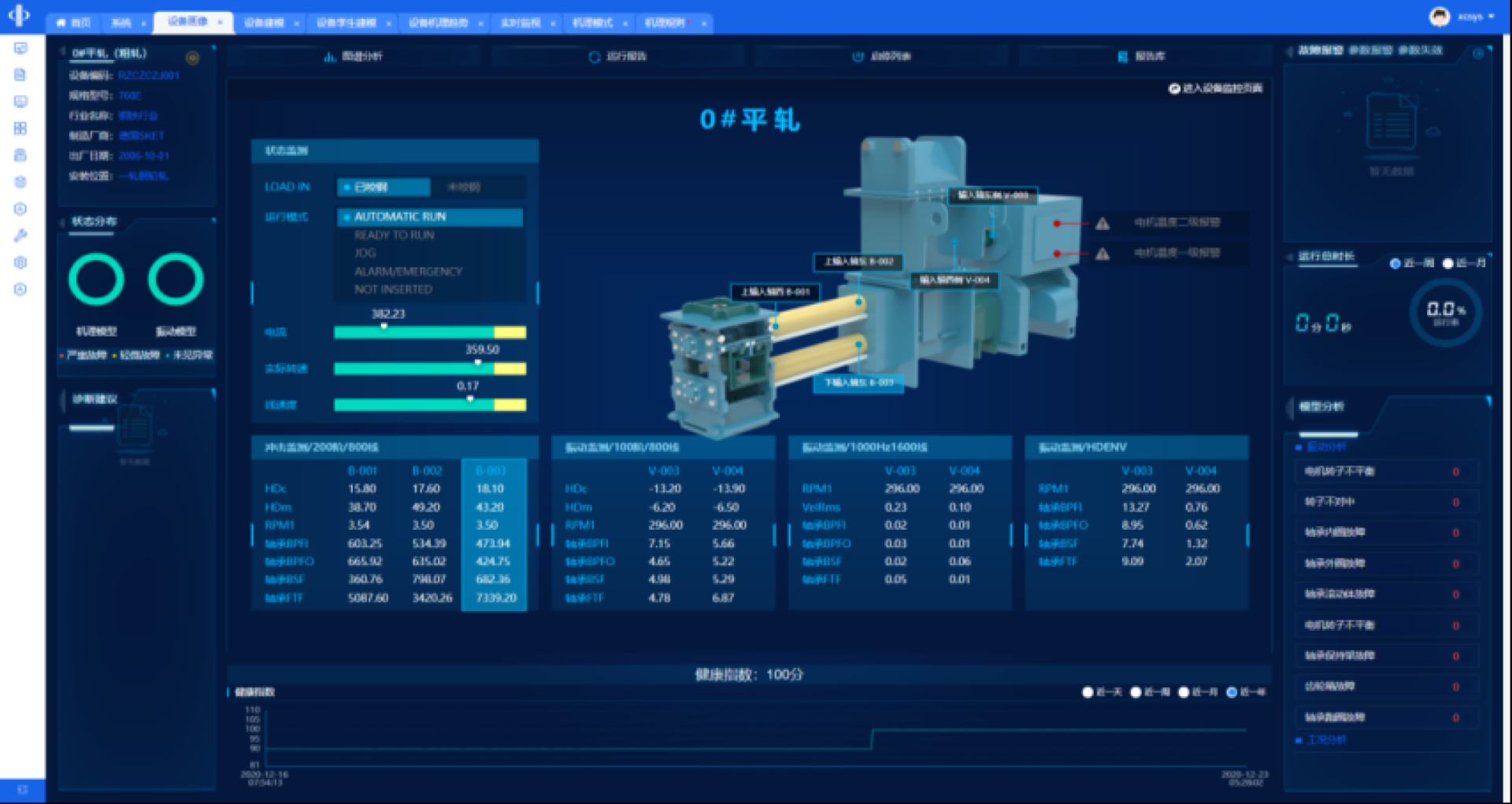Click the wrench icon in left sidebar
The width and height of the screenshot is (1512, 804).
pos(20,235)
